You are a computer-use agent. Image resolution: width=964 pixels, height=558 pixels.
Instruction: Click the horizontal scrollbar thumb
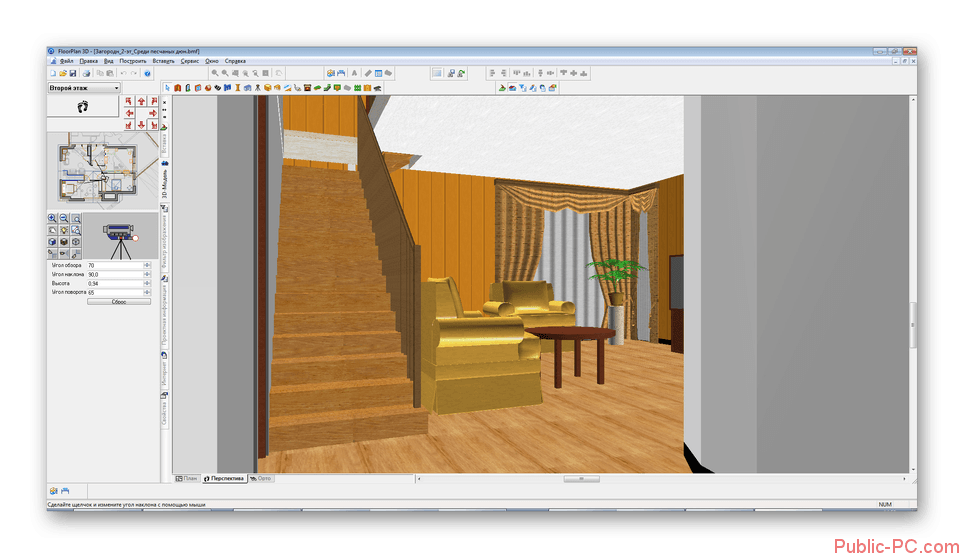581,478
